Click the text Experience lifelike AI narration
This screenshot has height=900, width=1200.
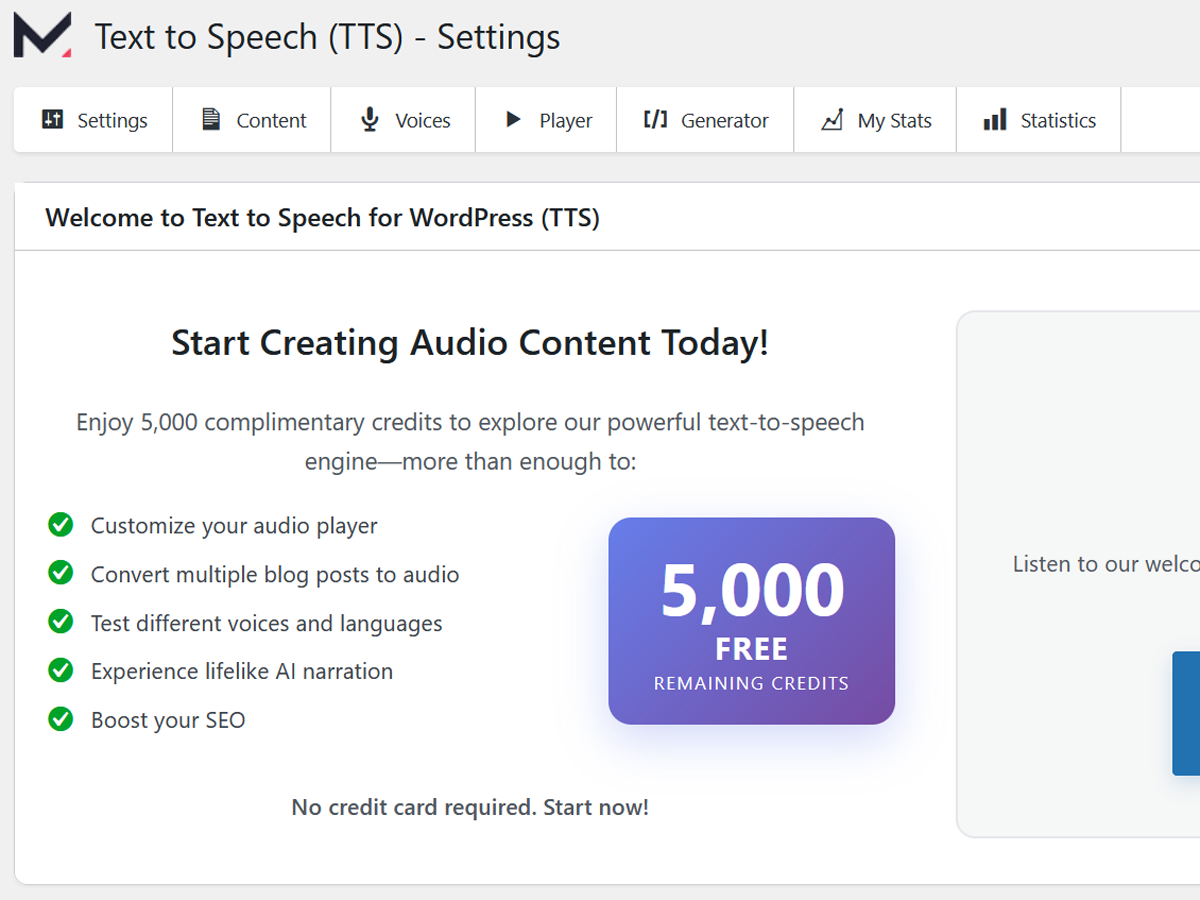point(242,671)
